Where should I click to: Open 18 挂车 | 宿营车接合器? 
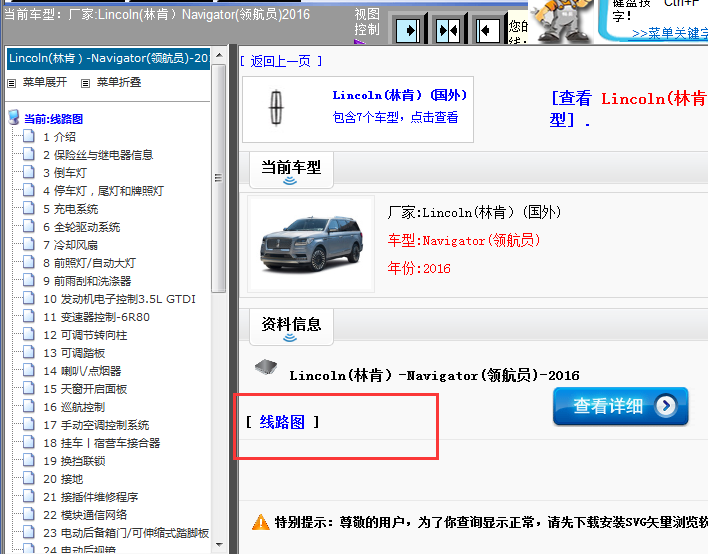[102, 443]
